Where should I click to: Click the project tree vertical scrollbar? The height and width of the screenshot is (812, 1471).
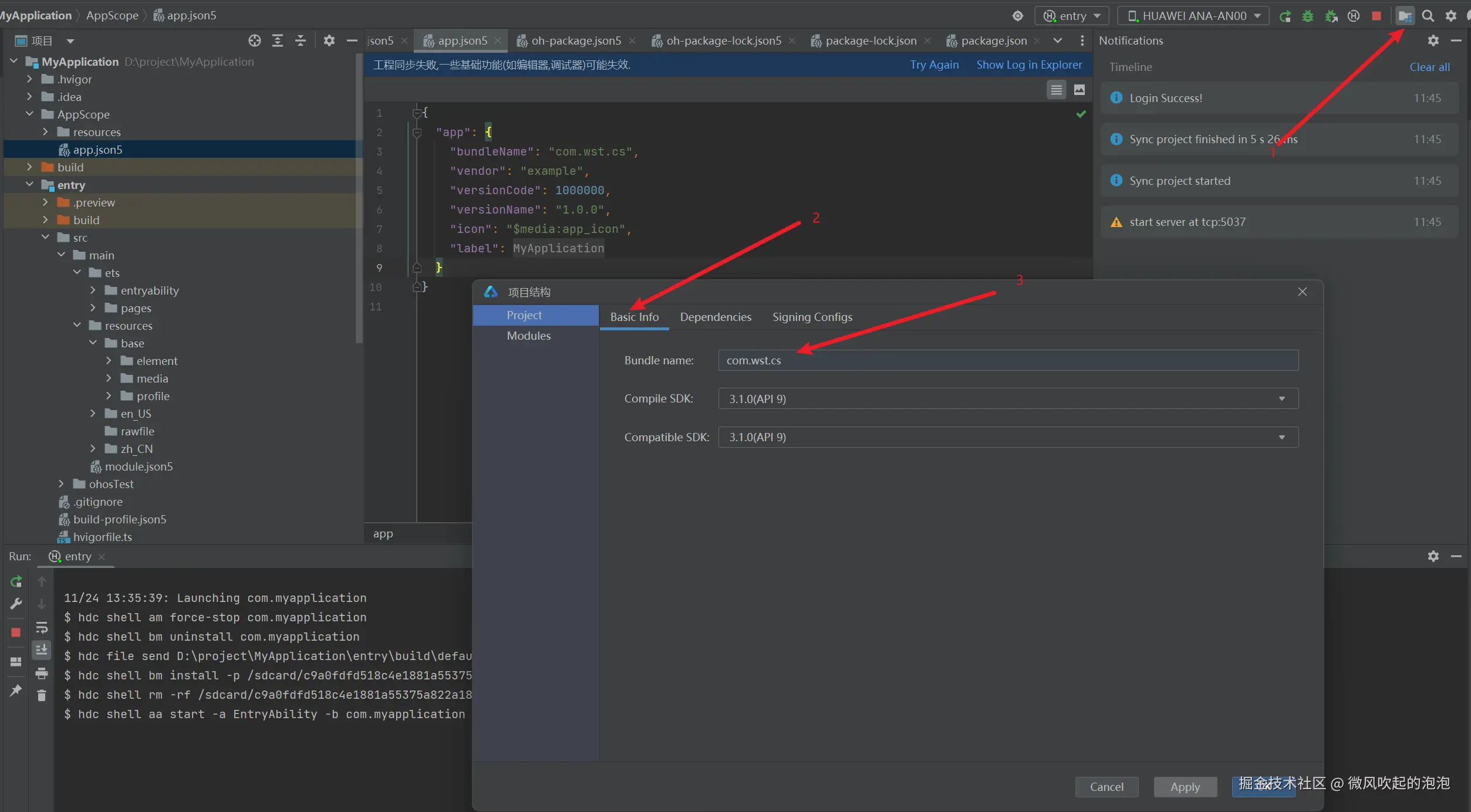coord(359,199)
